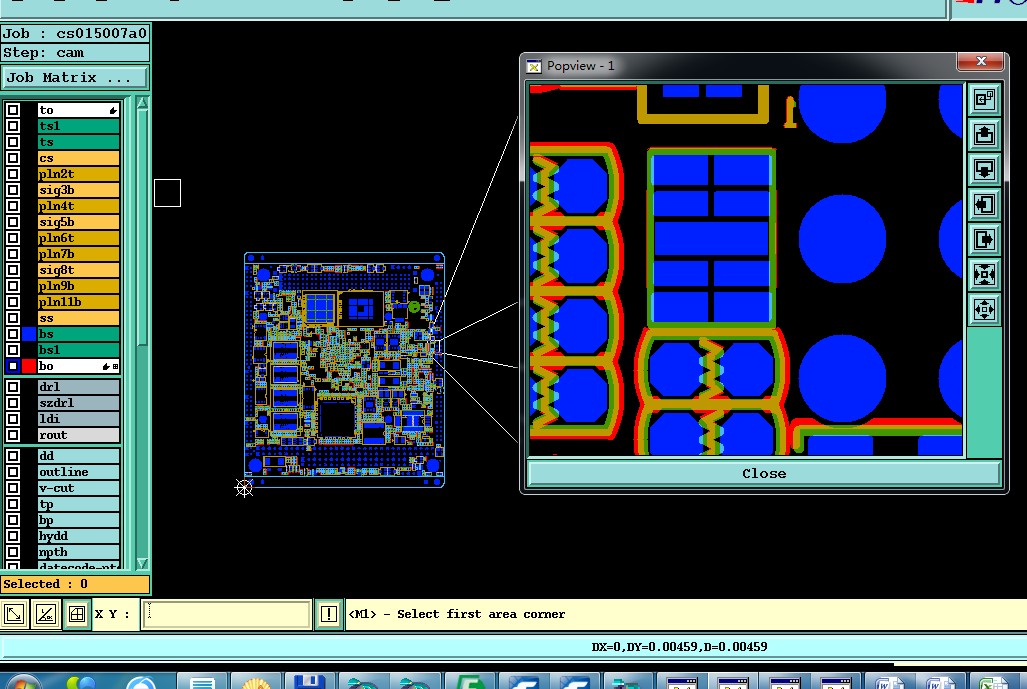Pan Popview up with the up-arrow icon
Viewport: 1027px width, 689px height.
click(984, 135)
